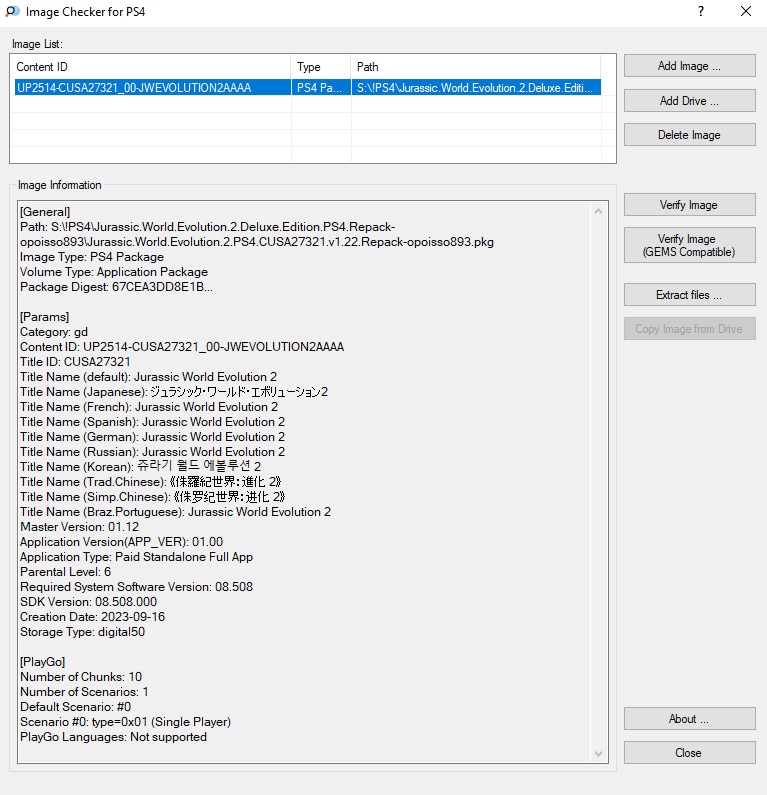This screenshot has height=795, width=767.
Task: Click SDK Version: 08.508.000 line
Action: (x=89, y=602)
